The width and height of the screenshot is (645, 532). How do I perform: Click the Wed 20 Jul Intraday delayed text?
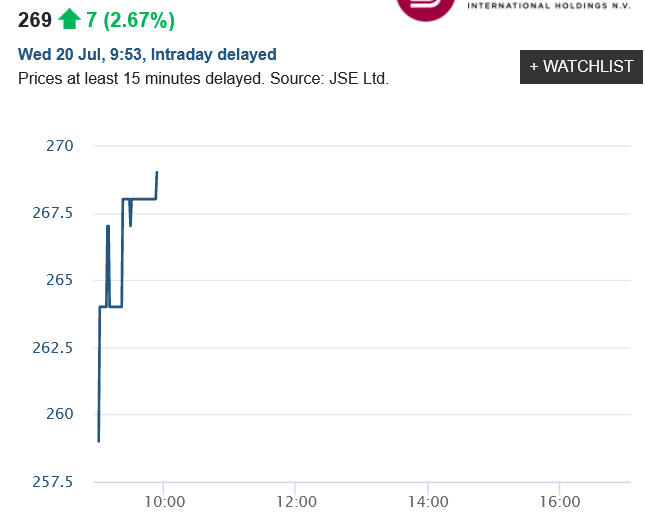tap(147, 54)
